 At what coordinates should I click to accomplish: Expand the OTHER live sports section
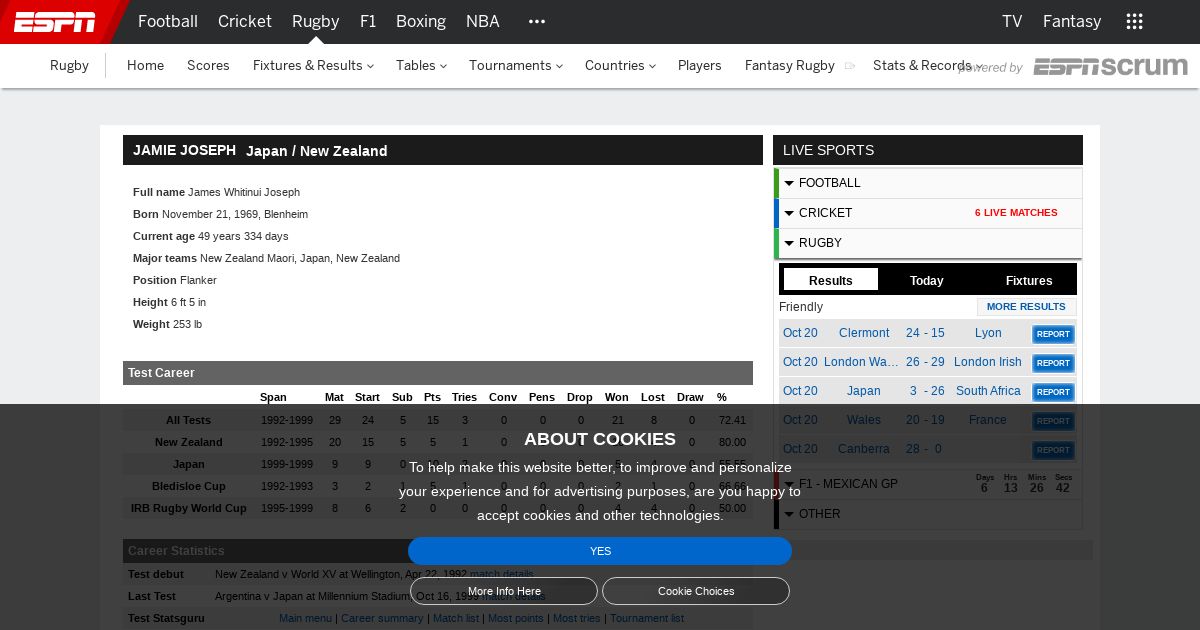tap(929, 514)
